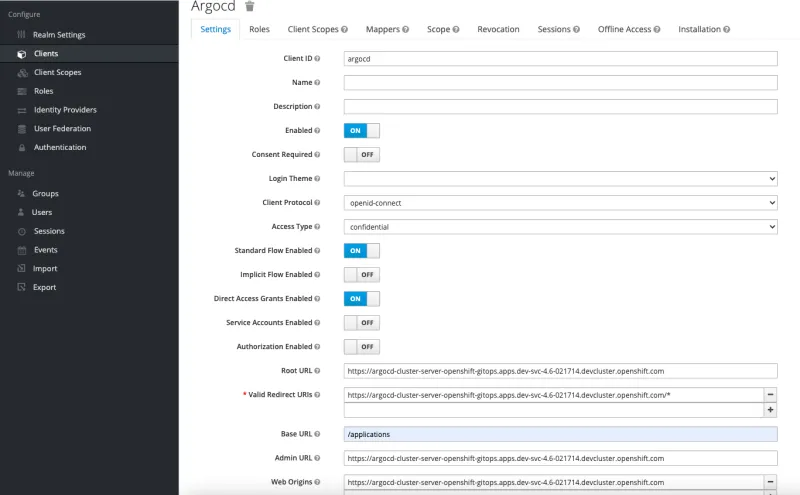Toggle Standard Flow Enabled switch
This screenshot has height=495, width=800.
[x=362, y=251]
